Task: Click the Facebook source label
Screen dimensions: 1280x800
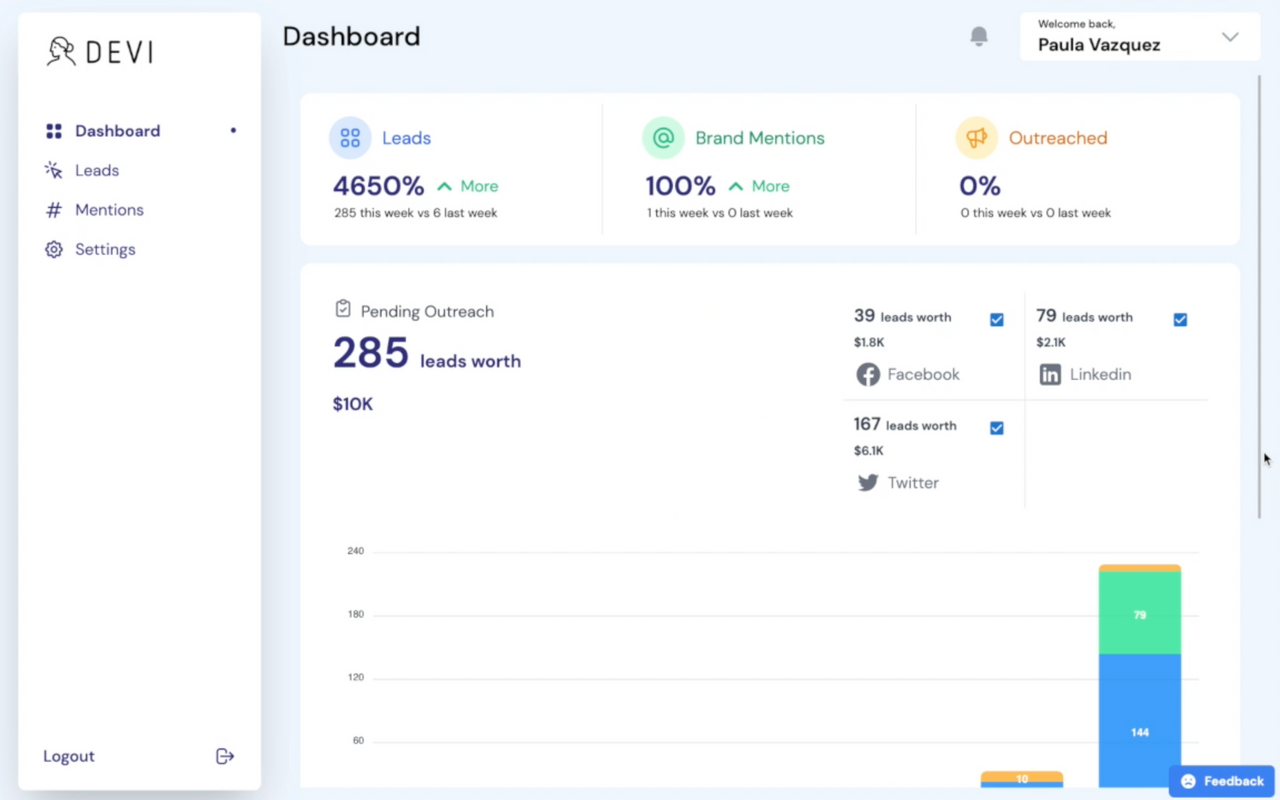Action: (923, 374)
